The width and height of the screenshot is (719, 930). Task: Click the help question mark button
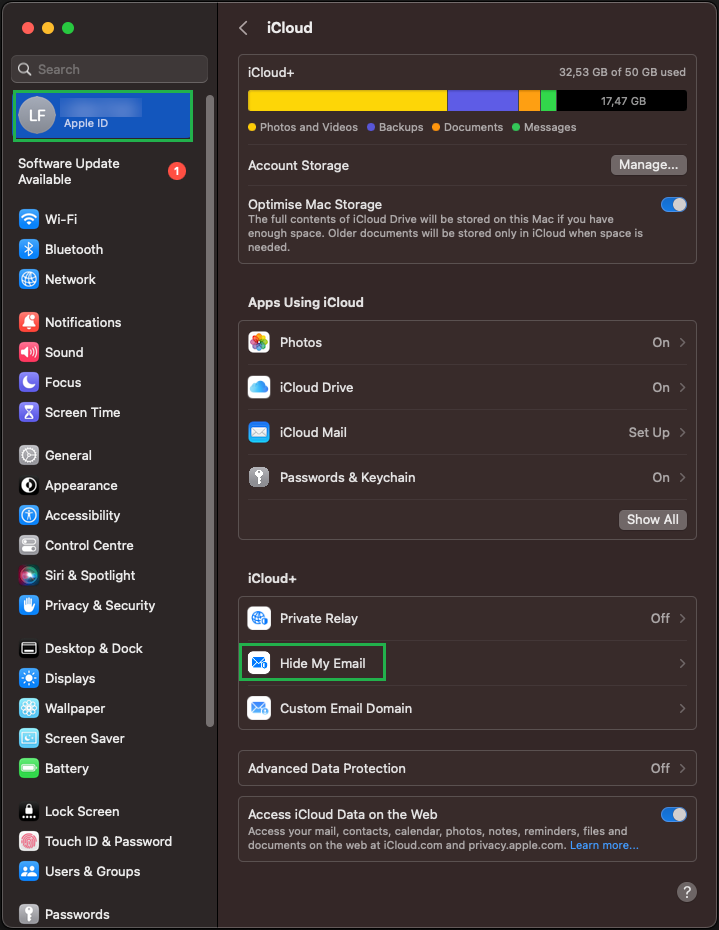(686, 891)
